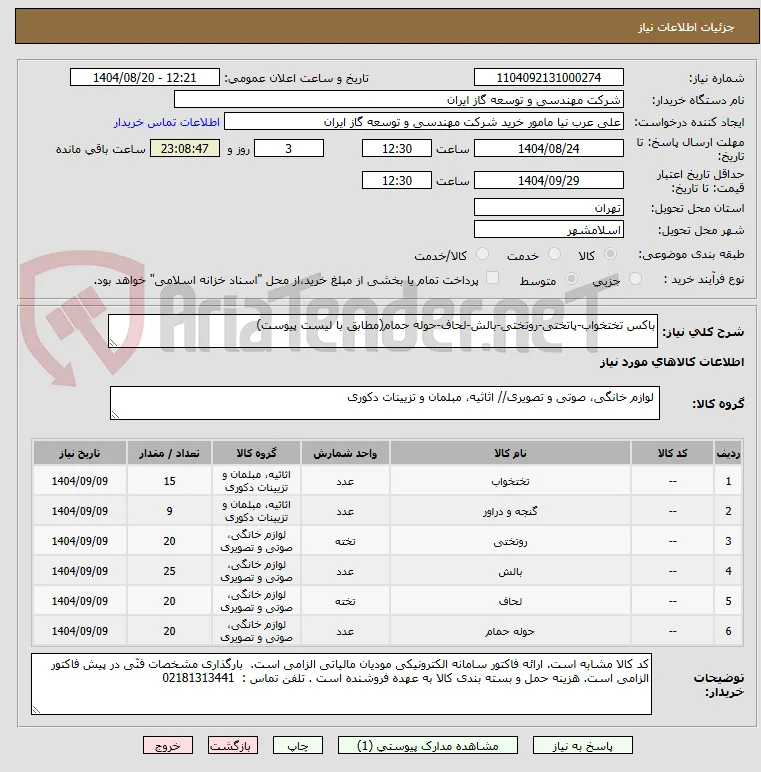Image resolution: width=761 pixels, height=772 pixels.
Task: Click the response deadline time 12:30
Action: (397, 149)
